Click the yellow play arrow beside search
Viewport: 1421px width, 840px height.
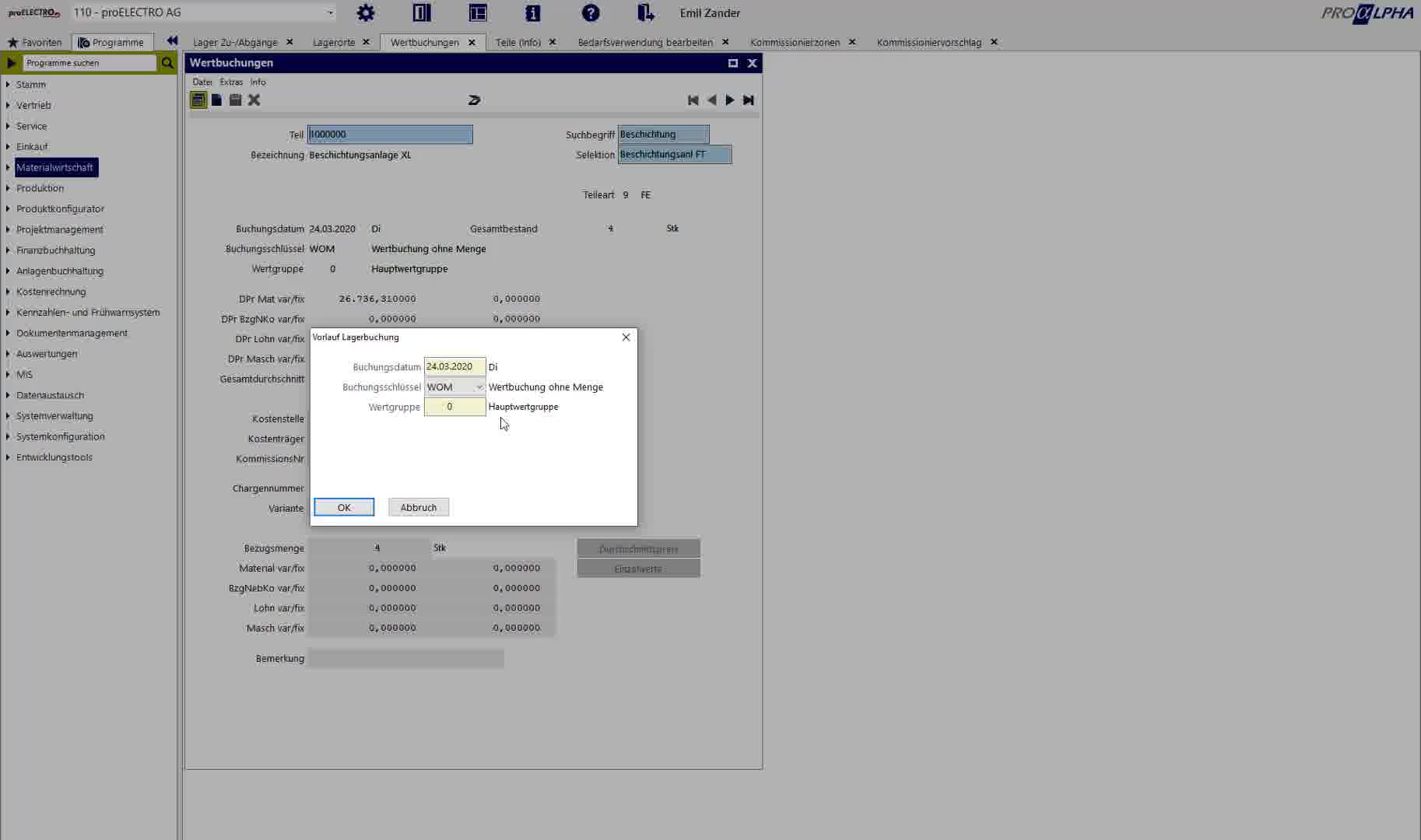coord(12,63)
